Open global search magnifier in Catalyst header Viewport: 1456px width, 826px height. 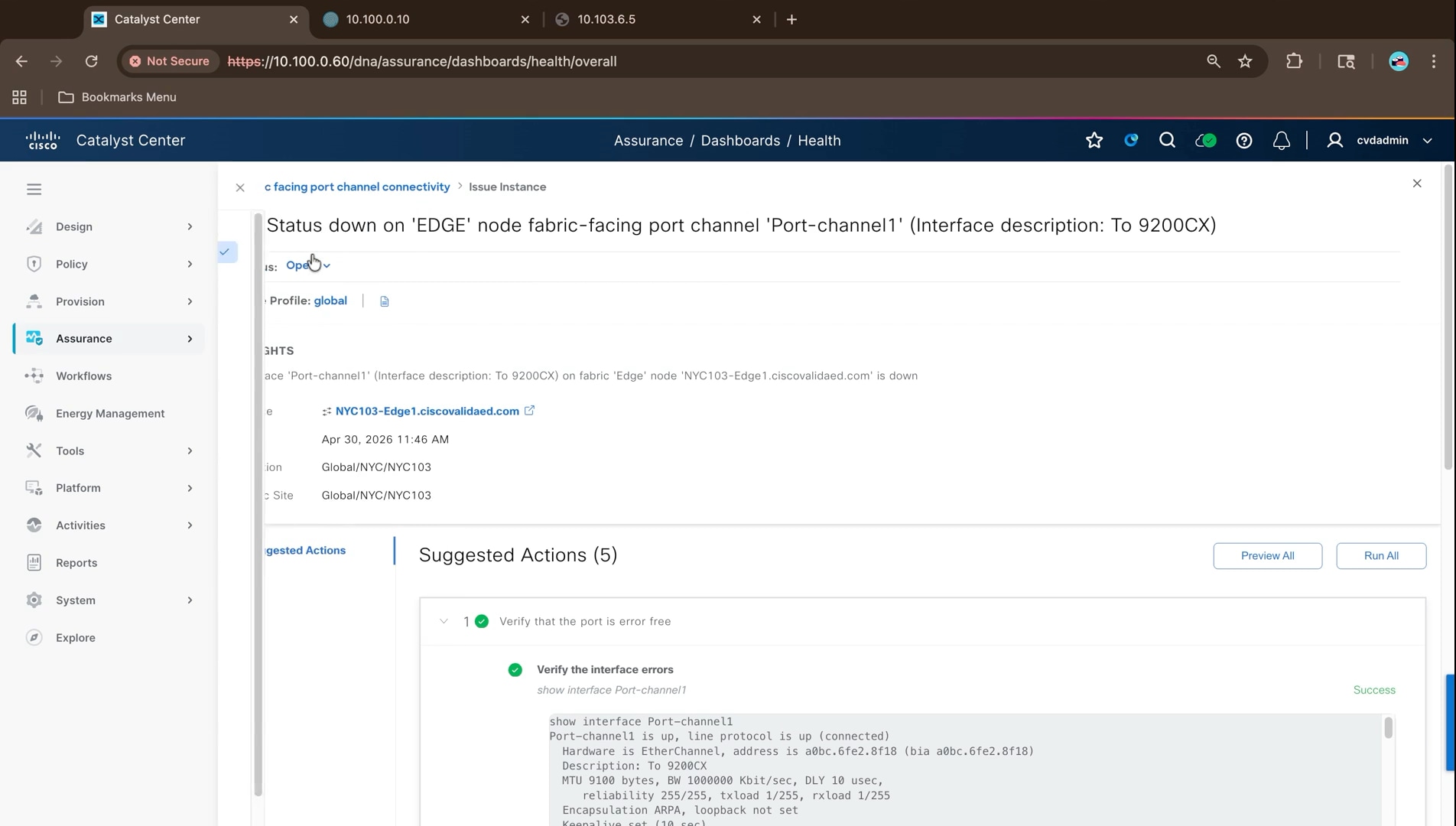pos(1167,140)
